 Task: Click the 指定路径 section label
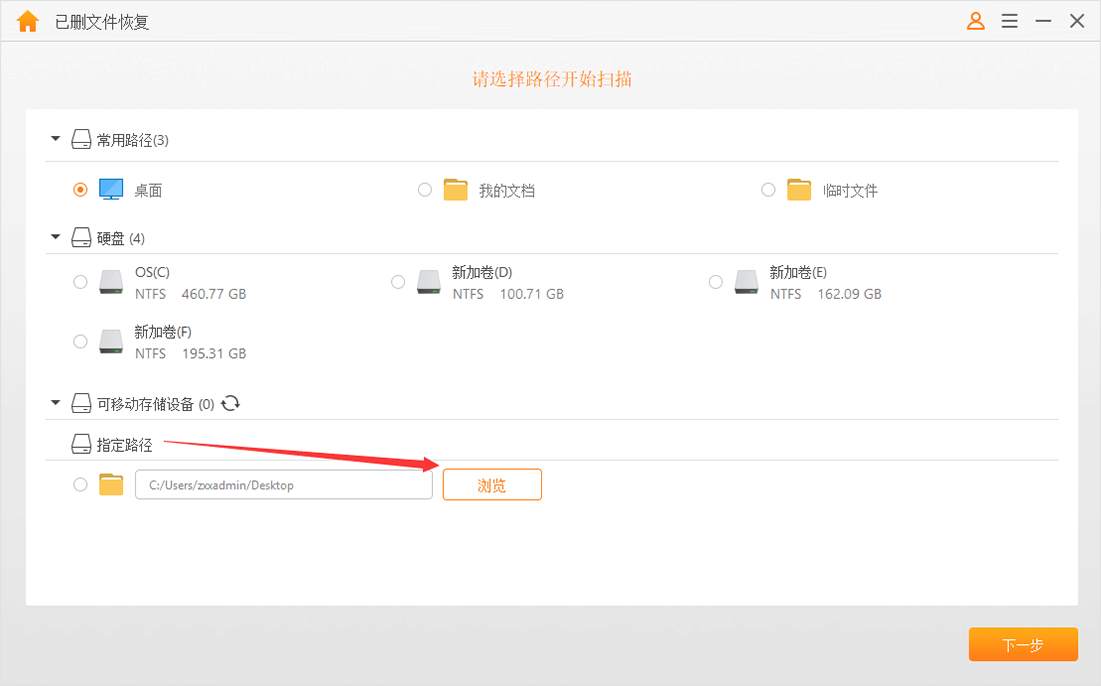(124, 444)
